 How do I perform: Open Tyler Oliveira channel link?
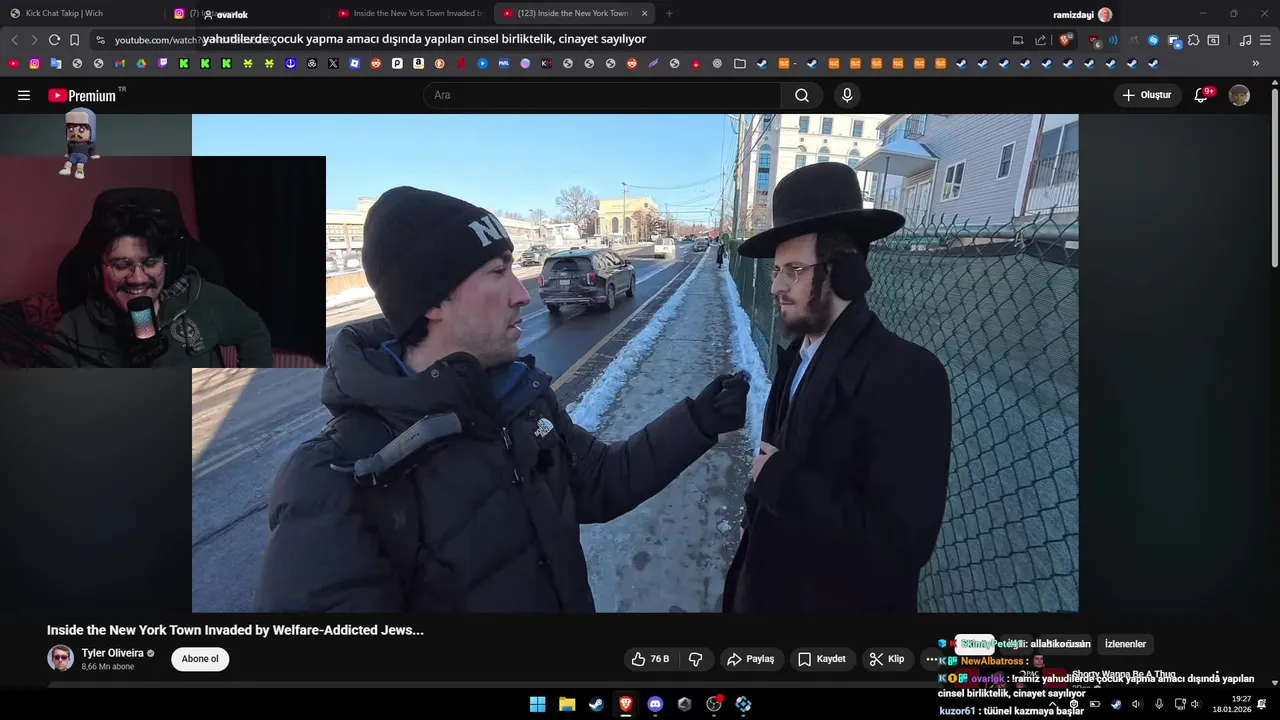[x=112, y=653]
